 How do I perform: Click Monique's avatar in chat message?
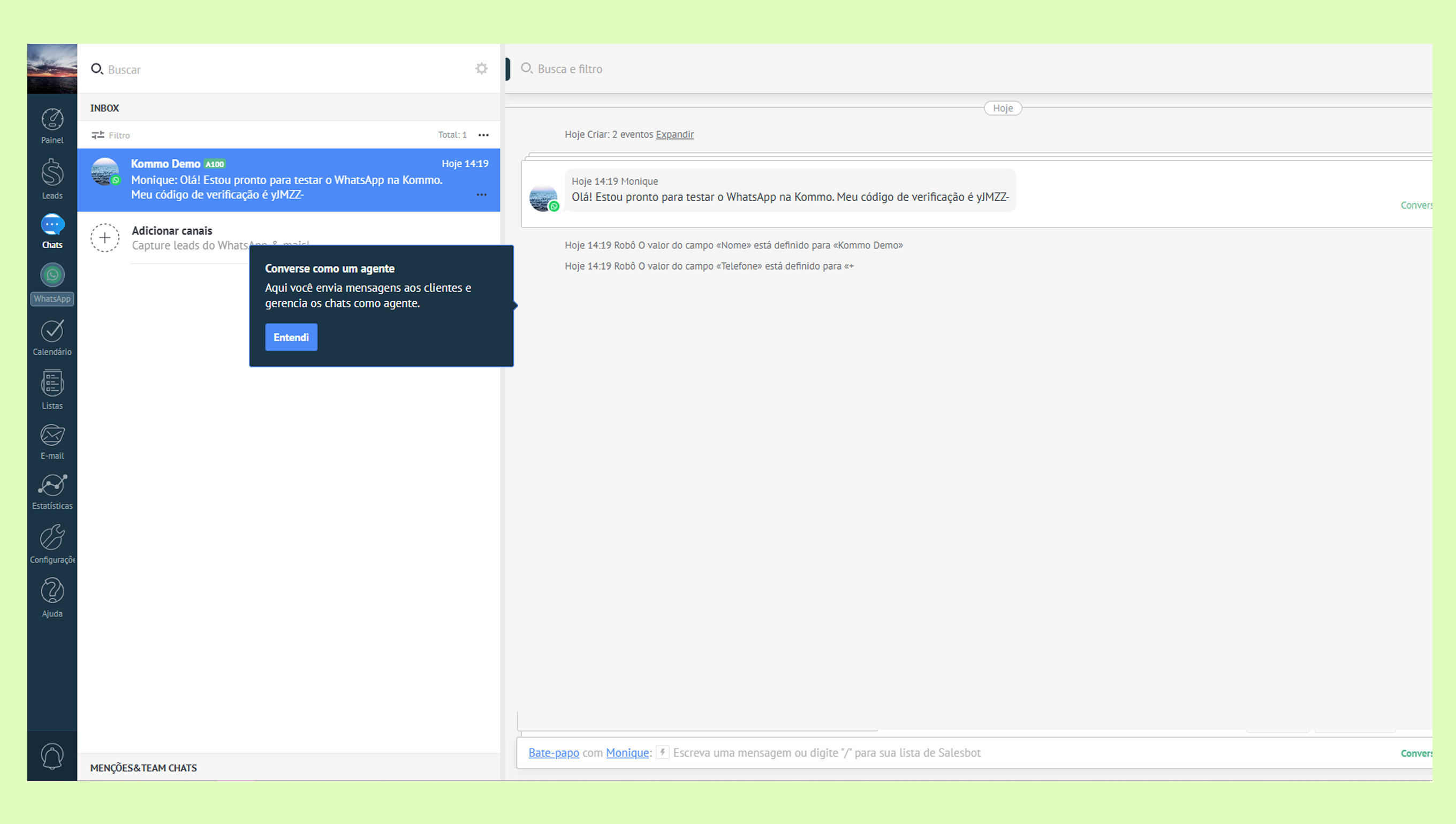(543, 197)
